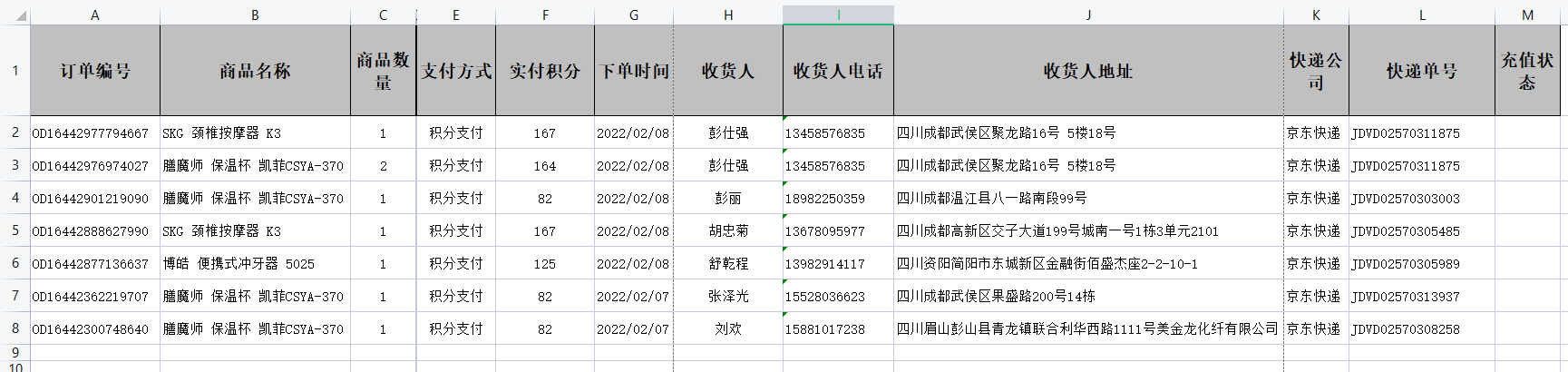Screen dimensions: 1568x372
Task: Select the highlighted column I header
Action: click(838, 15)
